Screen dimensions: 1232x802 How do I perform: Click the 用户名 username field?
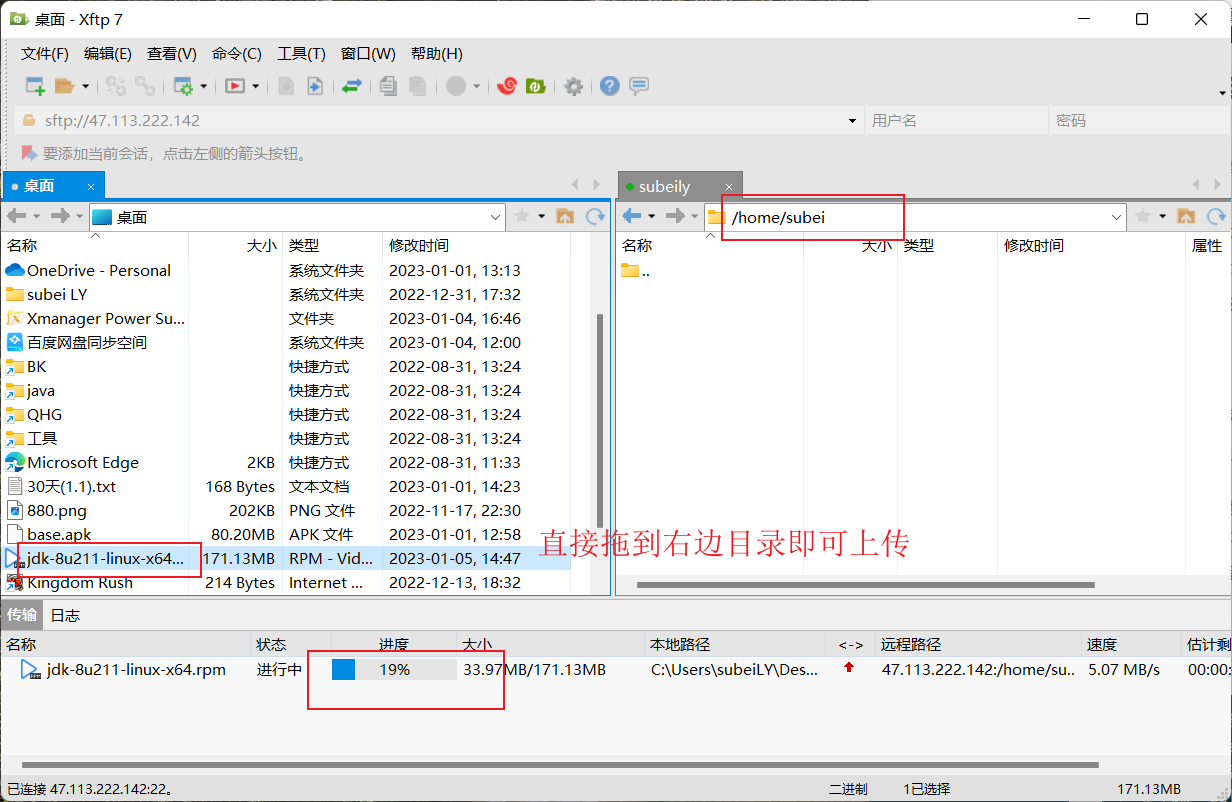955,120
